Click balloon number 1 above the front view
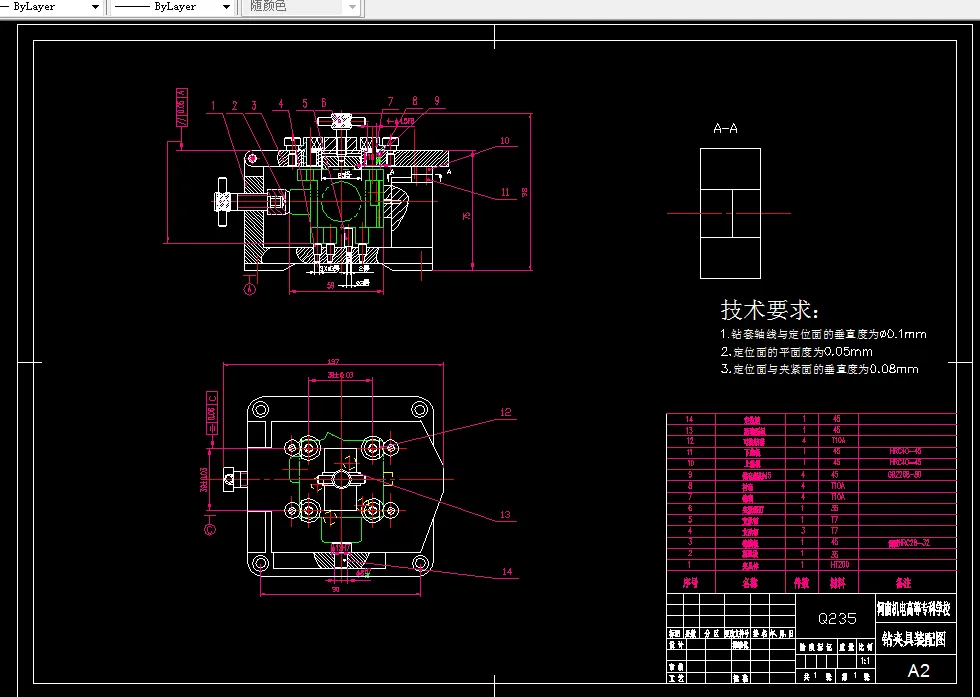 pos(213,106)
